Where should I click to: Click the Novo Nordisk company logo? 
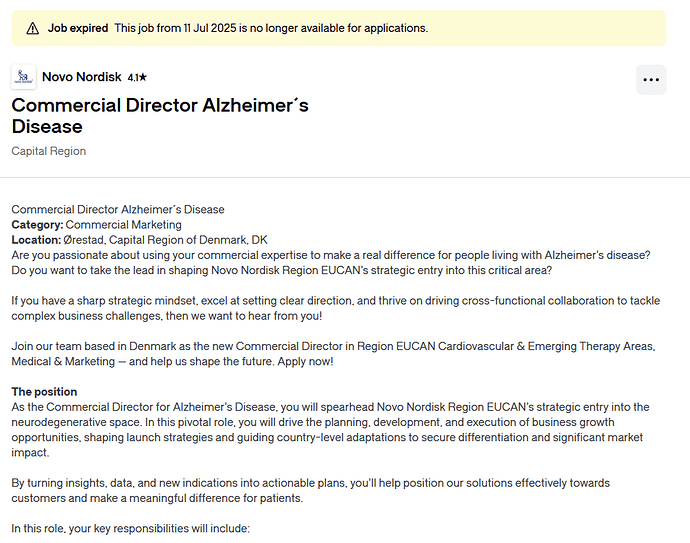[23, 77]
